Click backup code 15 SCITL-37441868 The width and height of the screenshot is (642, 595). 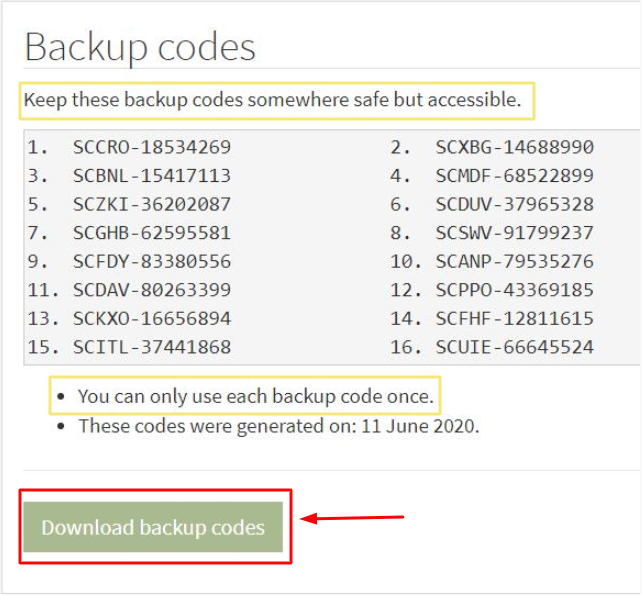151,347
